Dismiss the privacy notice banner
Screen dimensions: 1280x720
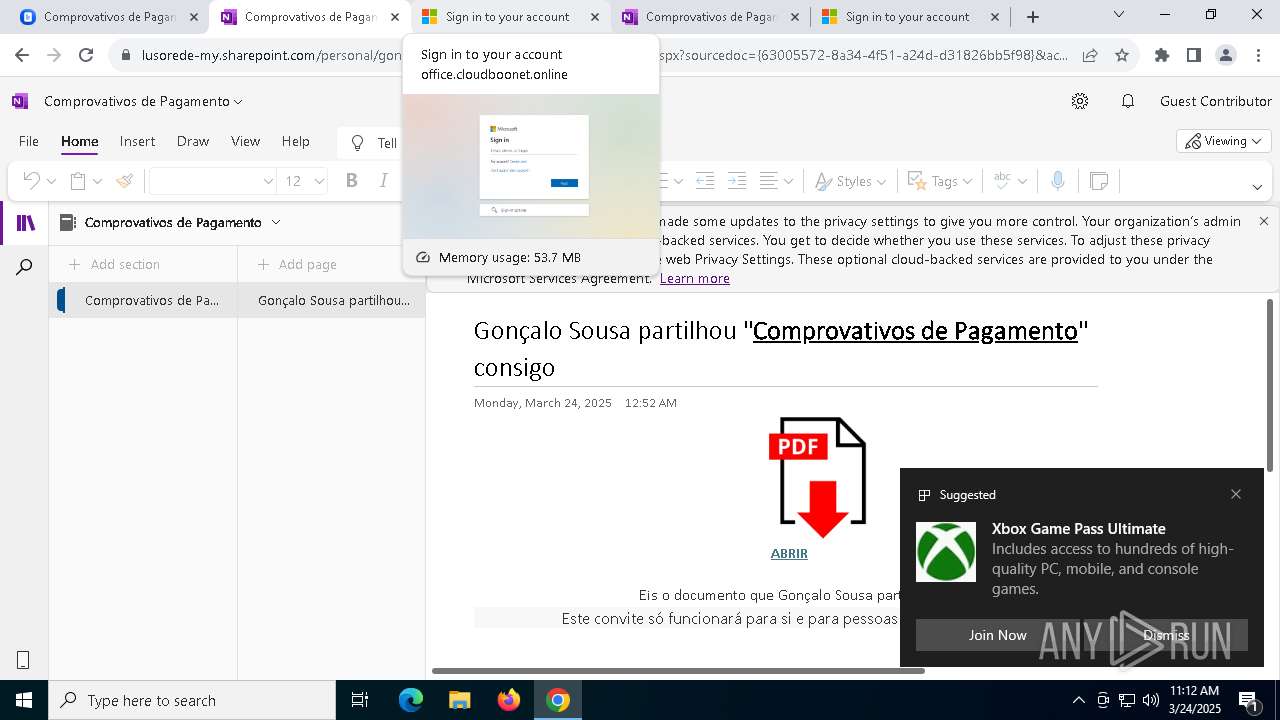pos(1264,221)
